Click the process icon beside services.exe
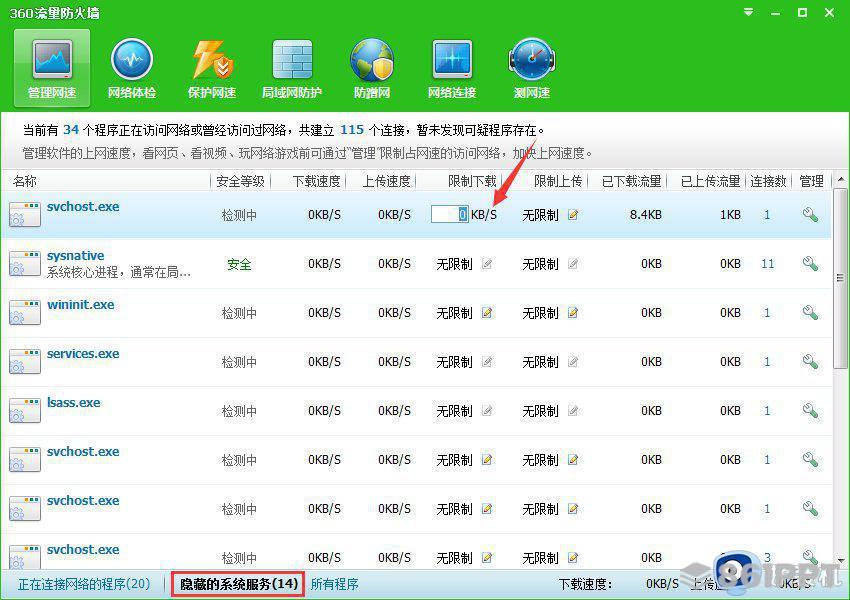Screen dimensions: 850x600 point(25,362)
